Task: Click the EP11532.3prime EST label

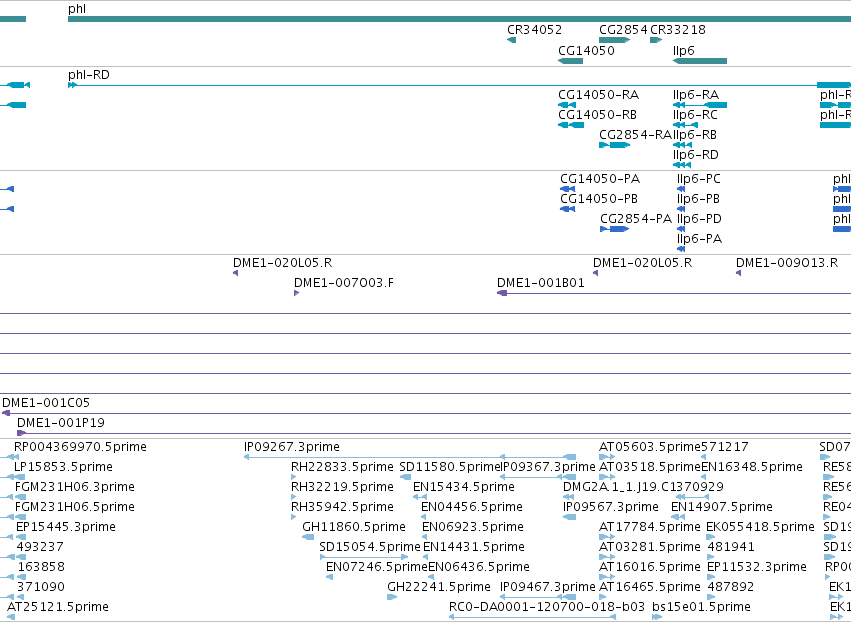Action: click(758, 567)
